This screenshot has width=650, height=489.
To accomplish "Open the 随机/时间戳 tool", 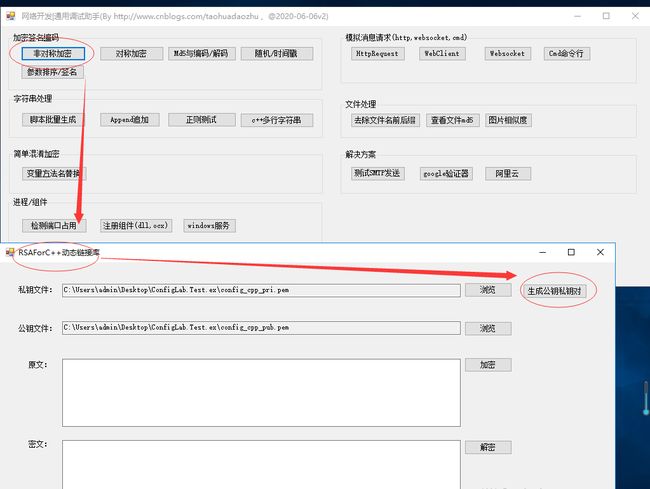I will click(277, 53).
